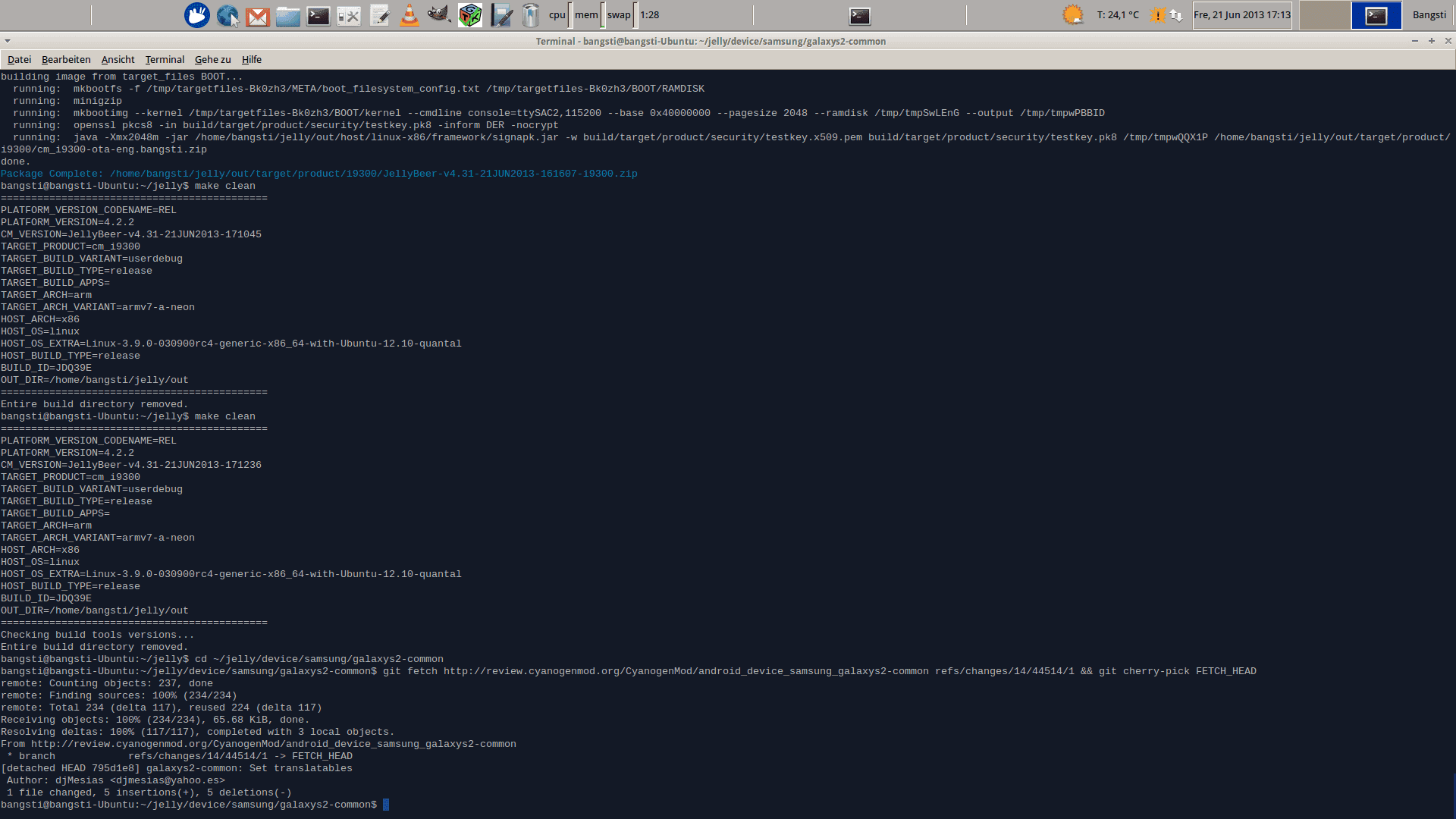1456x819 pixels.
Task: Open the Bangsti user menu
Action: click(1429, 15)
